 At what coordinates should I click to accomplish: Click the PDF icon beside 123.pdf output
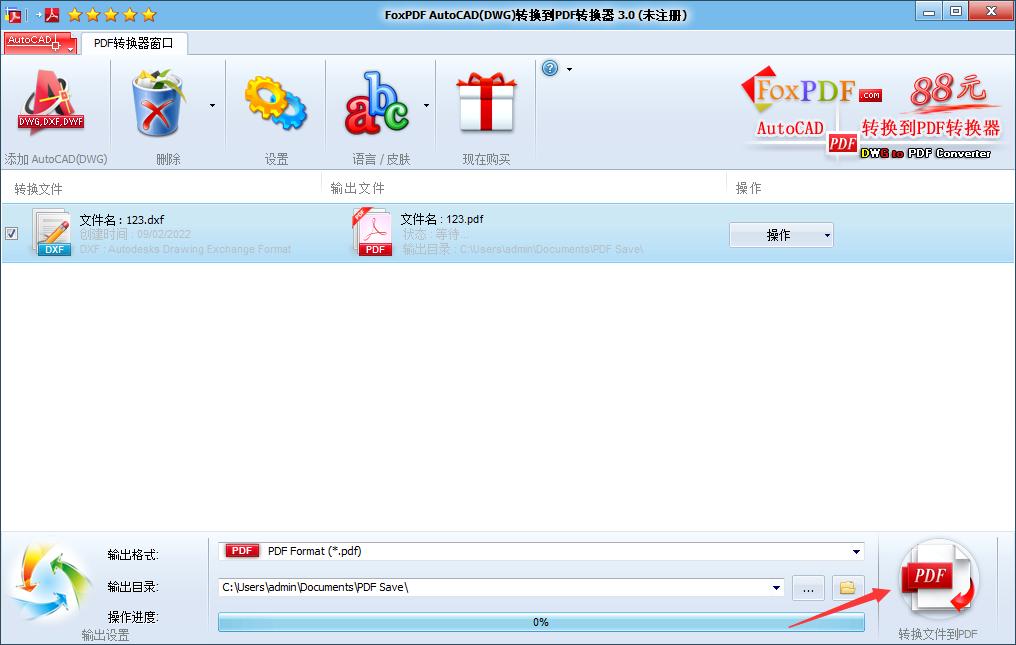tap(373, 231)
